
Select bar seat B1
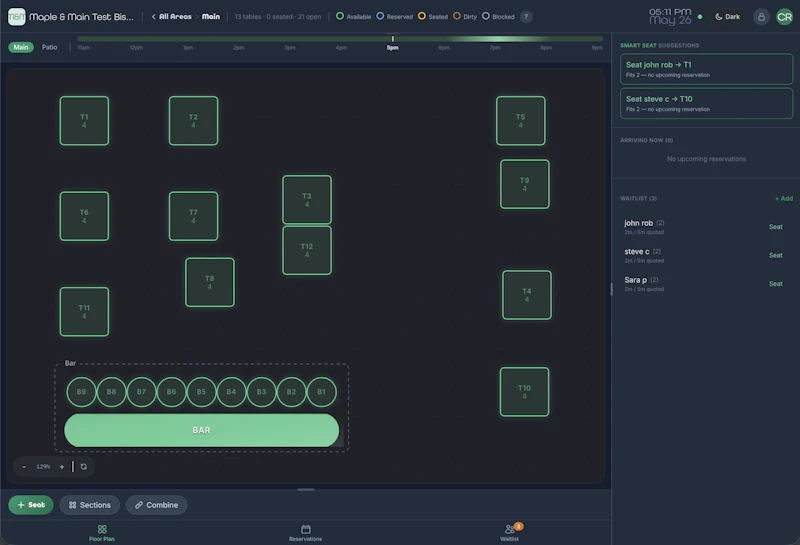pyautogui.click(x=321, y=392)
